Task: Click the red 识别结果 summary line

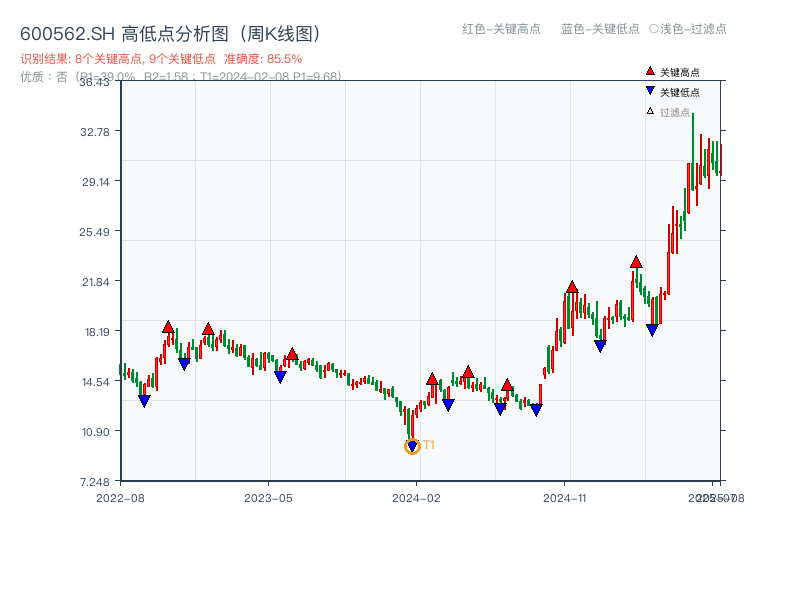Action: coord(161,59)
